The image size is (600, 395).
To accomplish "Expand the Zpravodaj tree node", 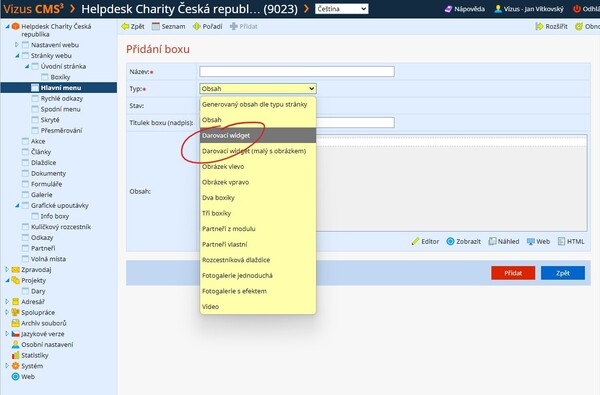I will point(7,269).
